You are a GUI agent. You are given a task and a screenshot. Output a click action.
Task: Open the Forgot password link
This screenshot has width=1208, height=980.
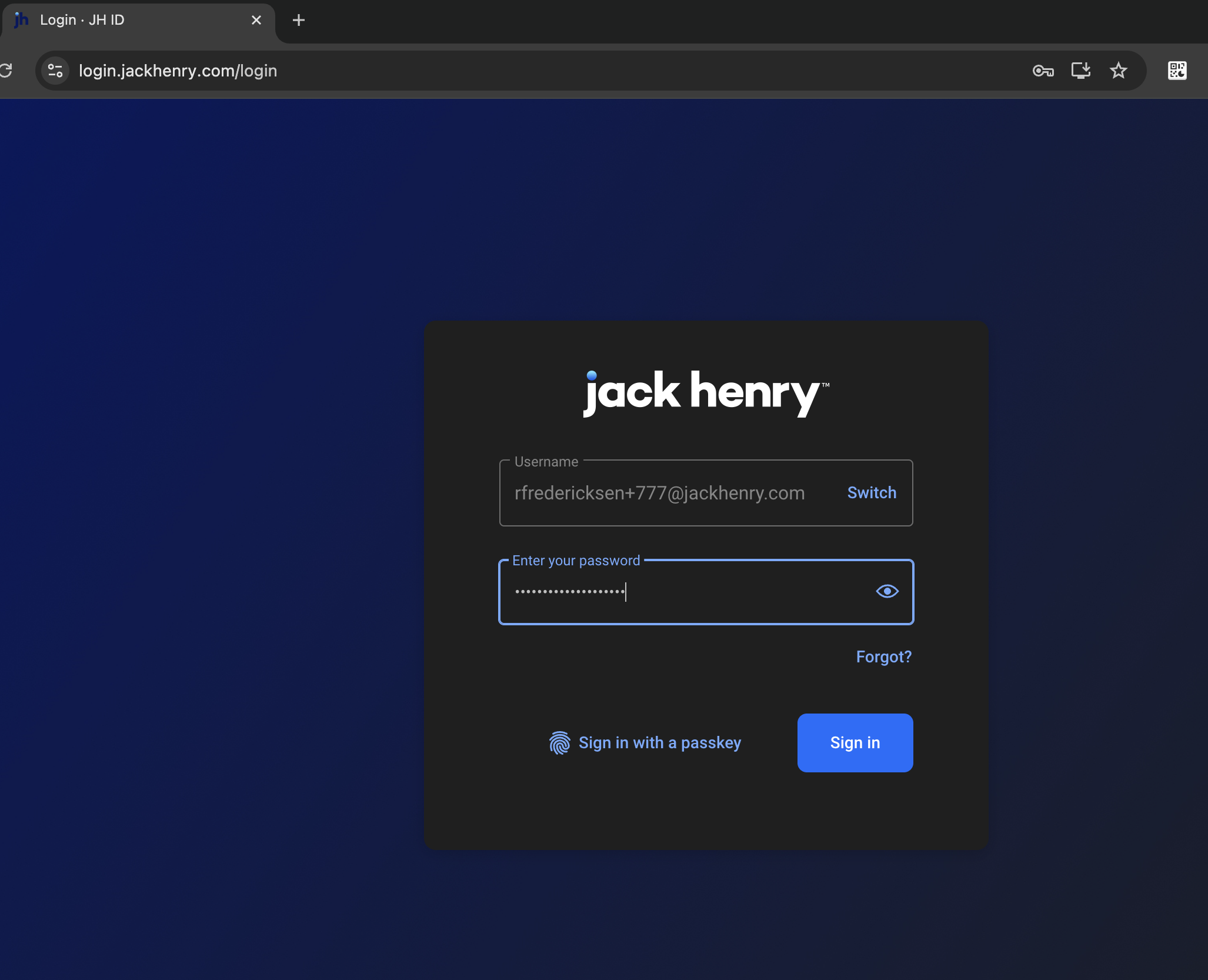pyautogui.click(x=883, y=657)
